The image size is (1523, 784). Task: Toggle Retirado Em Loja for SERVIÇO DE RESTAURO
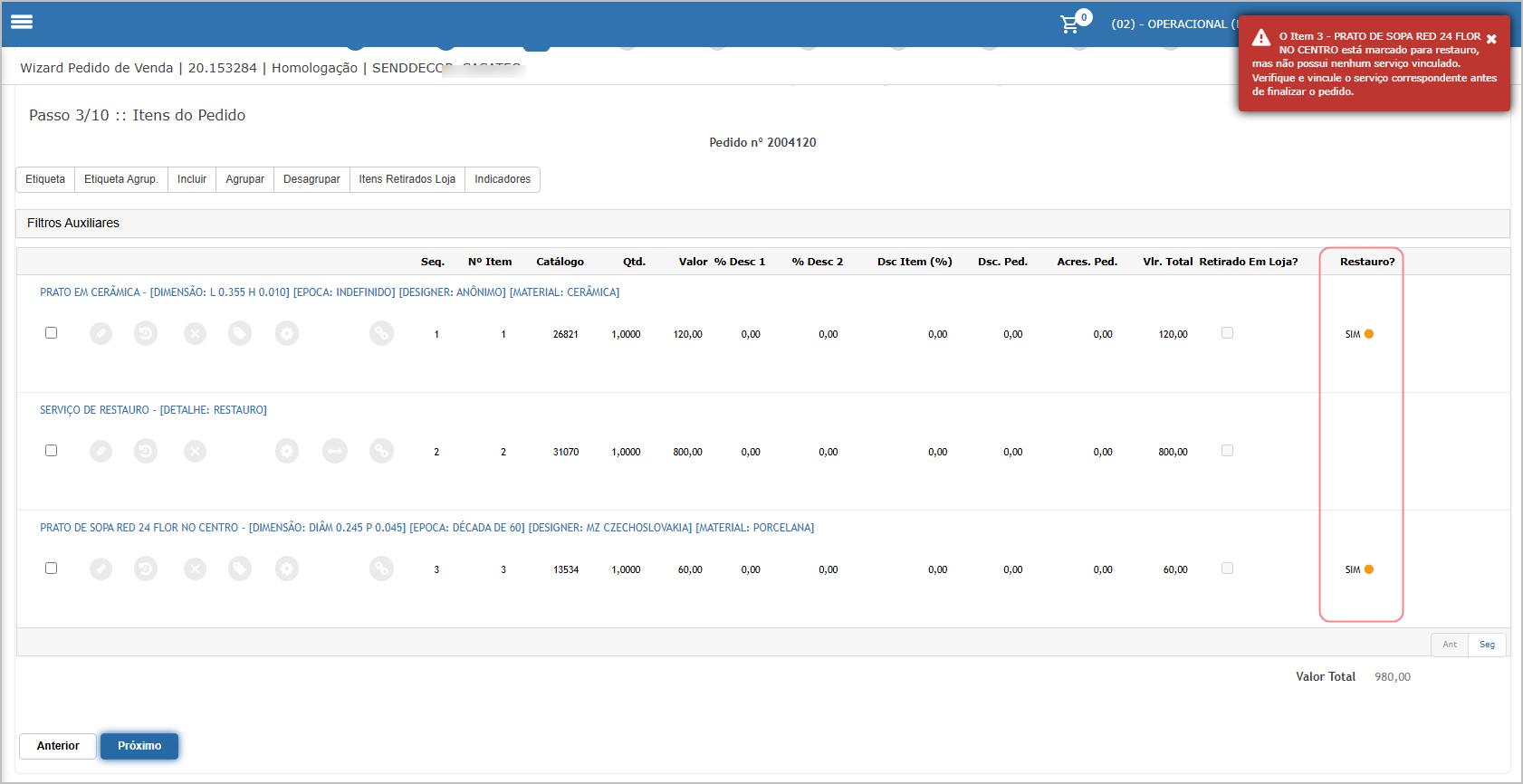[x=1227, y=451]
